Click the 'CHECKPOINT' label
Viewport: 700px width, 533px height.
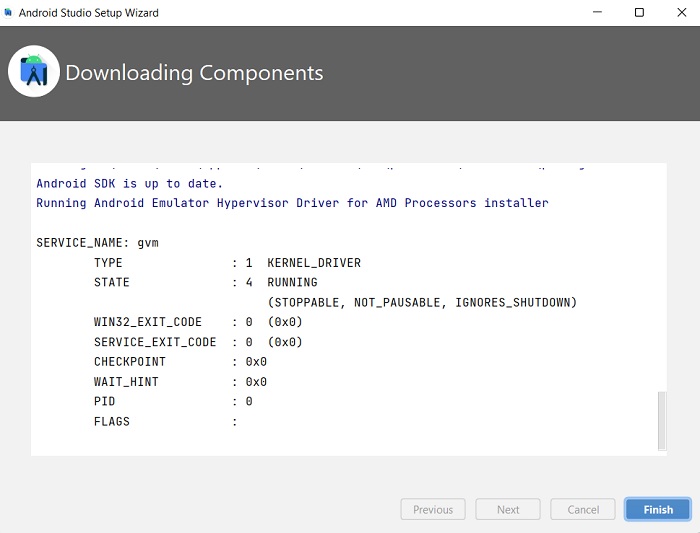click(130, 362)
